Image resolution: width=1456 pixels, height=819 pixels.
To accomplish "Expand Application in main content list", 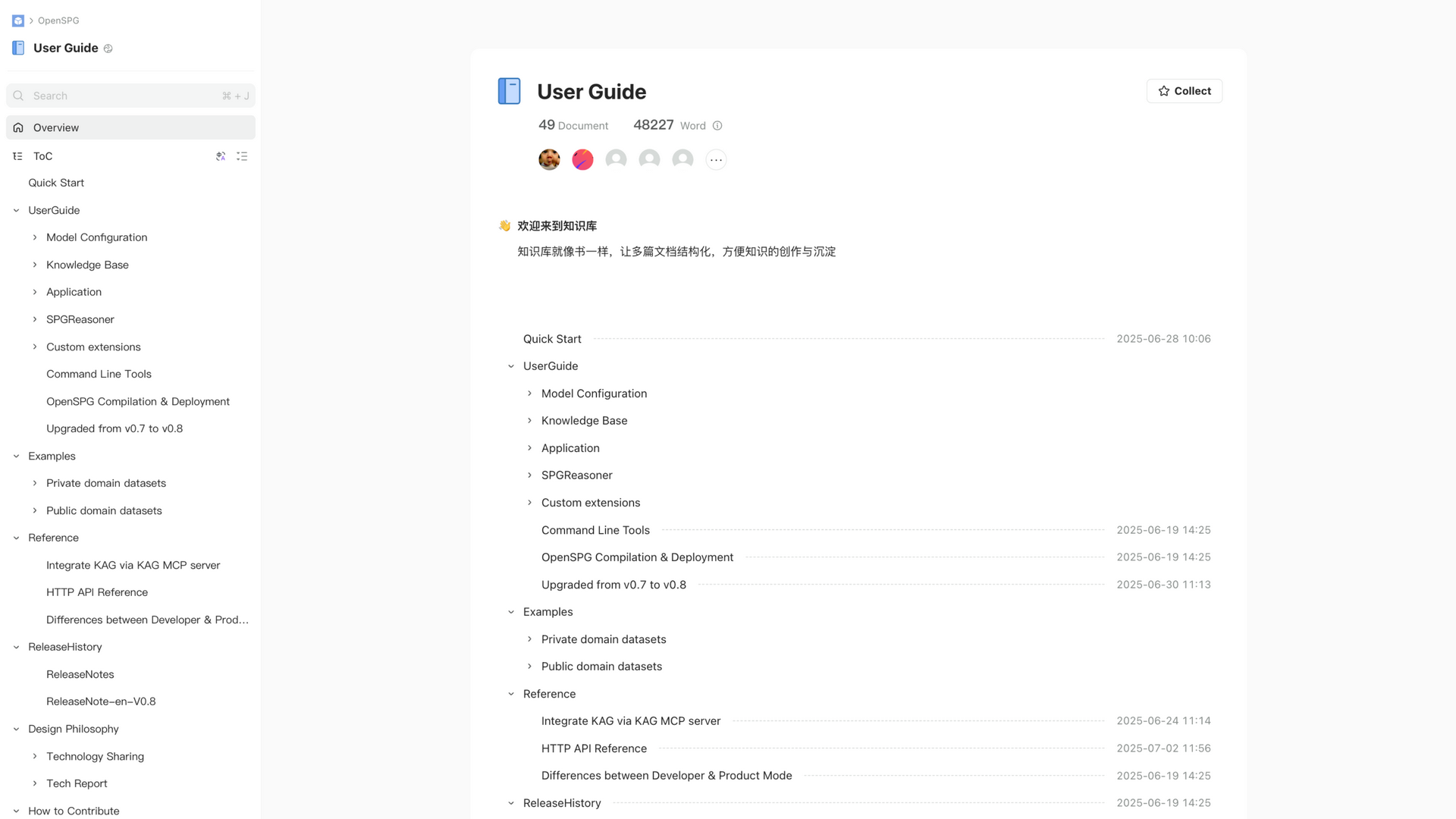I will pyautogui.click(x=529, y=448).
